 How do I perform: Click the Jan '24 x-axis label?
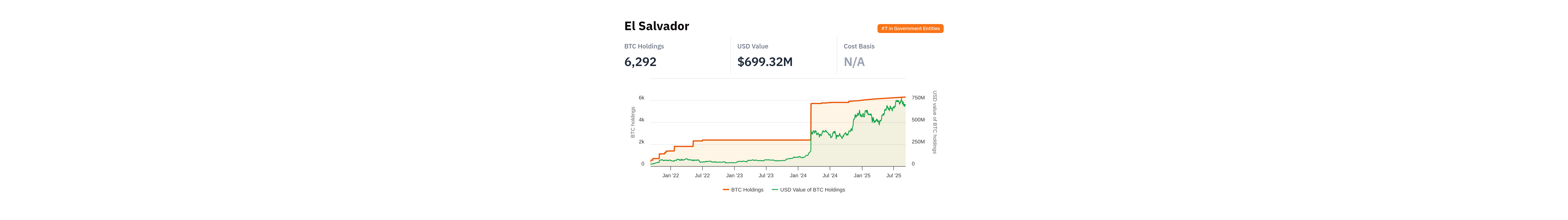[x=798, y=176]
